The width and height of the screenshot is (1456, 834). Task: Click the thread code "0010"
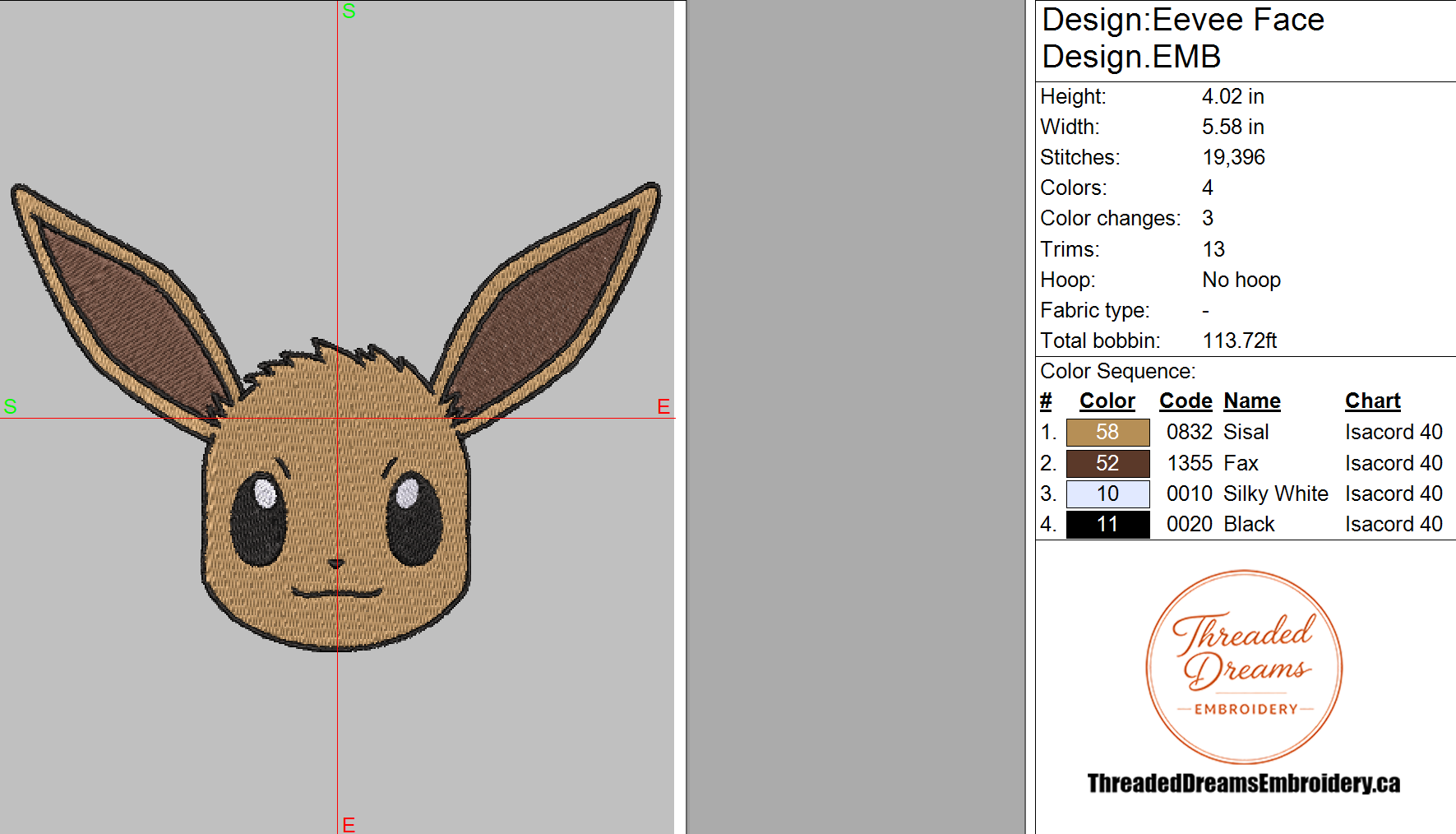point(1190,493)
